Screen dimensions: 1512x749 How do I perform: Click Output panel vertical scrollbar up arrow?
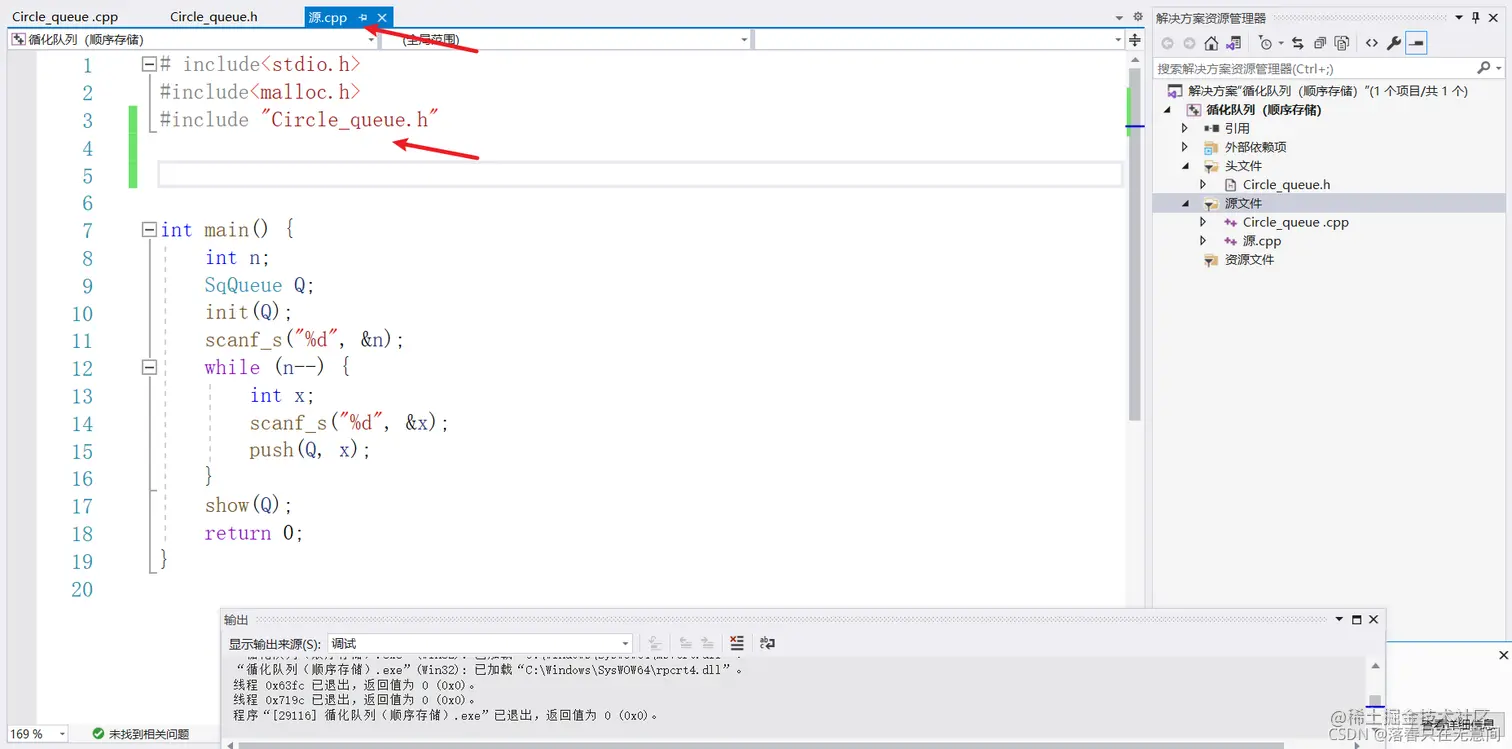(1375, 666)
